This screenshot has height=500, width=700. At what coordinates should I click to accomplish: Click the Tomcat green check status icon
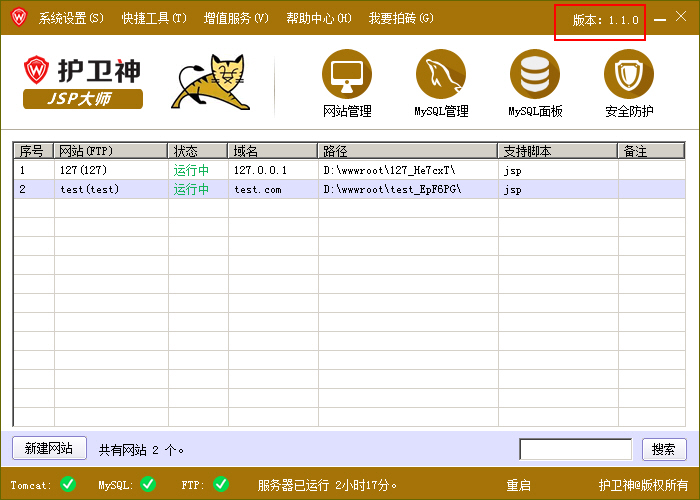click(x=68, y=484)
